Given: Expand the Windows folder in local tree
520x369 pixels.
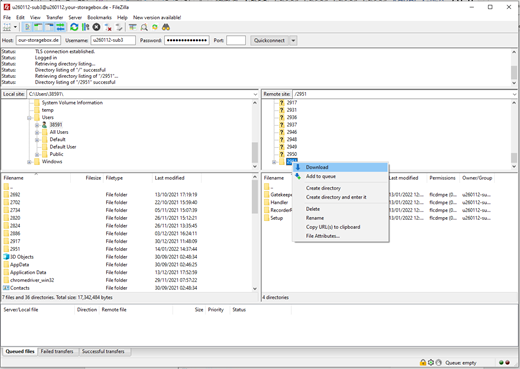Looking at the screenshot, I should click(29, 162).
